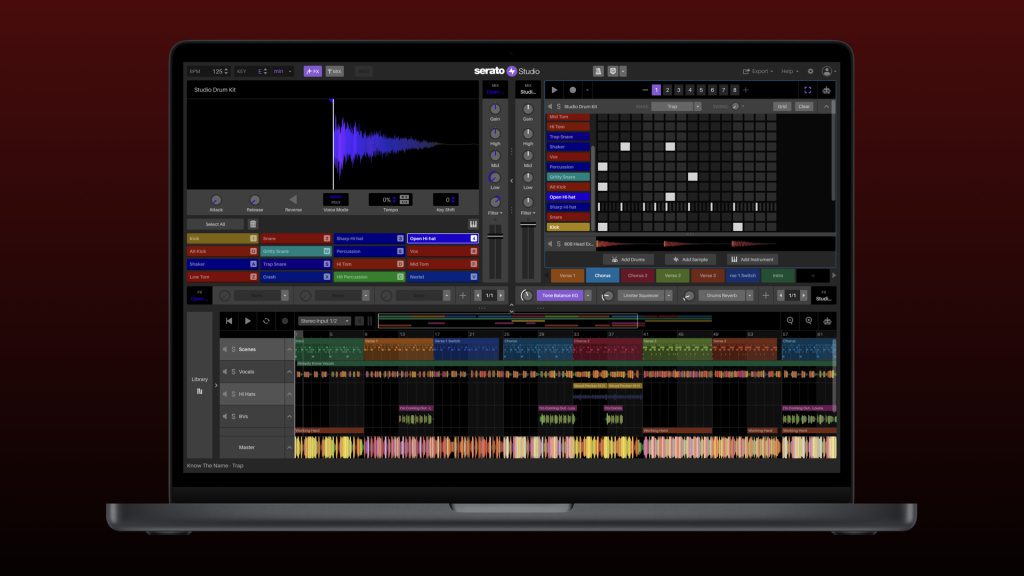Click Select All pads button

click(x=216, y=224)
